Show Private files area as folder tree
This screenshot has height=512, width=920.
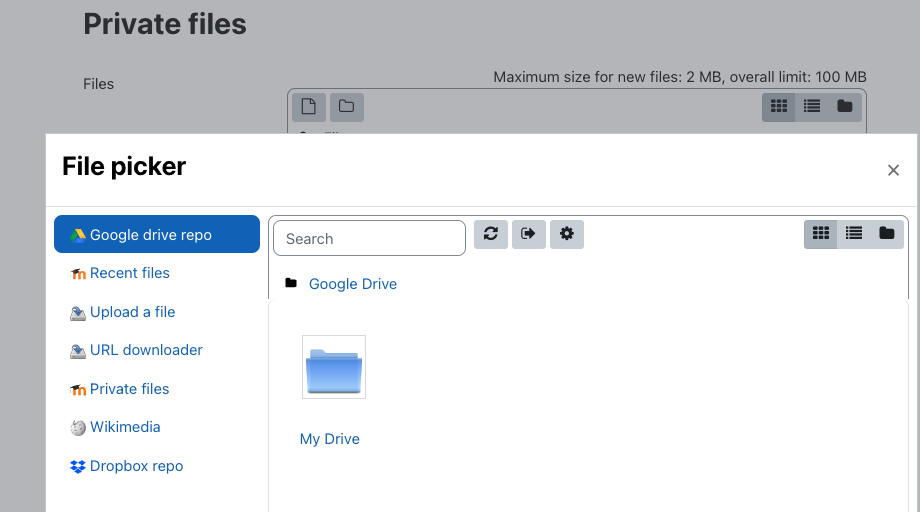(845, 107)
